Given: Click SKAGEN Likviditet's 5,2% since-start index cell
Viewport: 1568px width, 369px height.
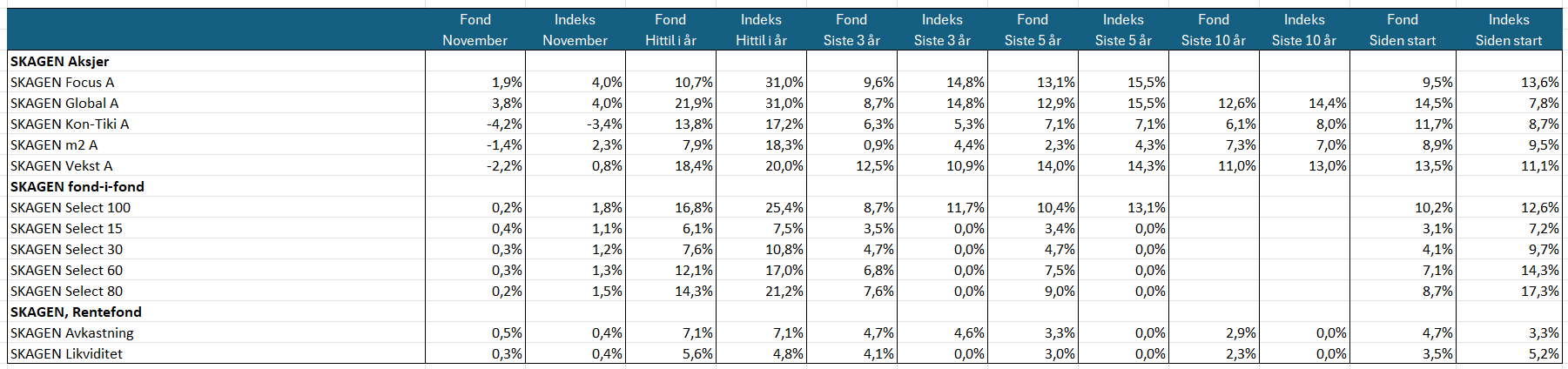Looking at the screenshot, I should [x=1544, y=353].
